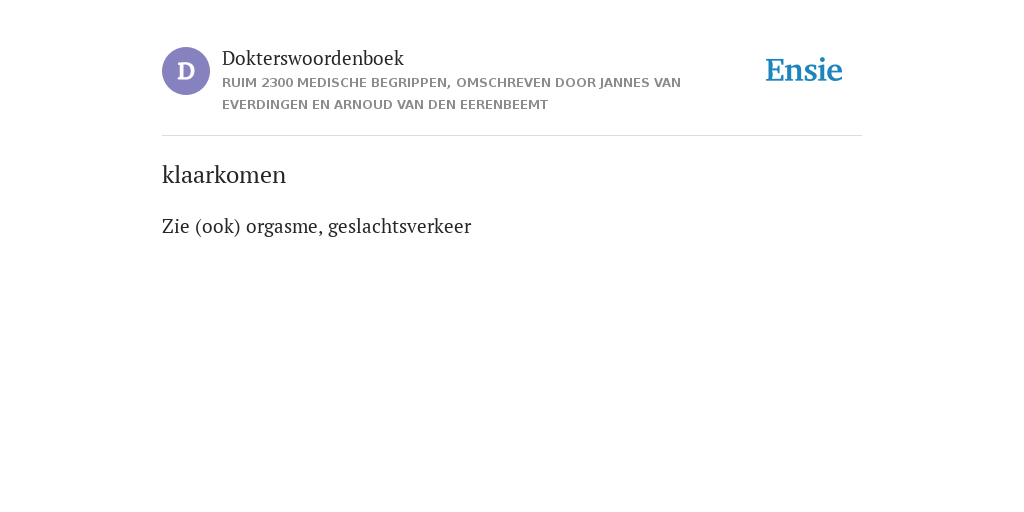Click the author name JANNES

point(625,83)
